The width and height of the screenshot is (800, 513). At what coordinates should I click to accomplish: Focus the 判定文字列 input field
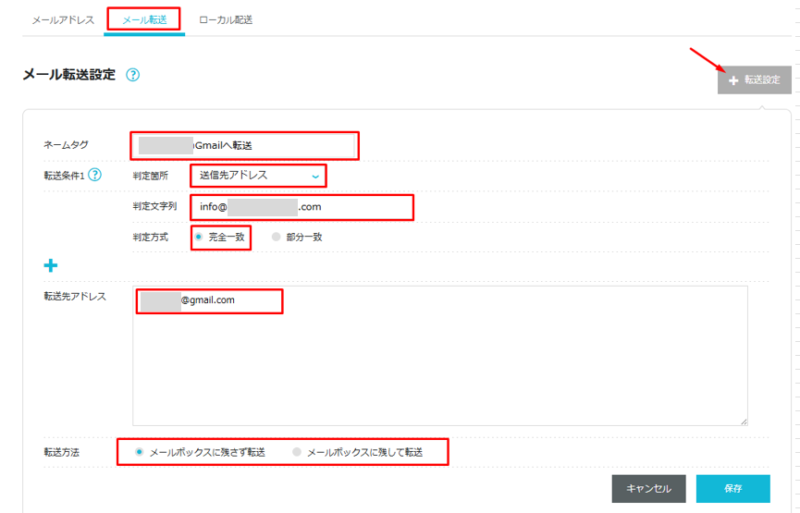pos(301,207)
